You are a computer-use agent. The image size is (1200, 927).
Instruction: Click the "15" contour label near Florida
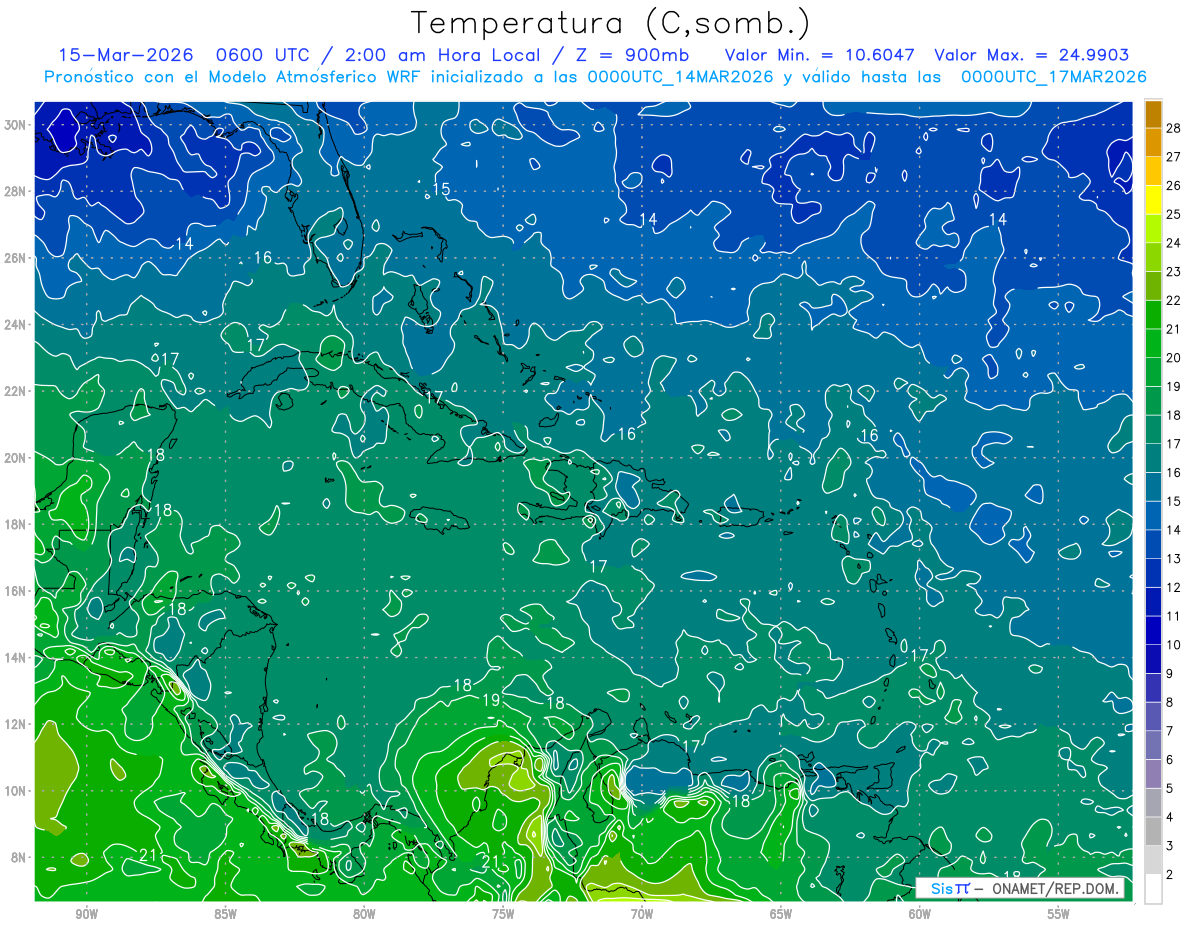(441, 189)
